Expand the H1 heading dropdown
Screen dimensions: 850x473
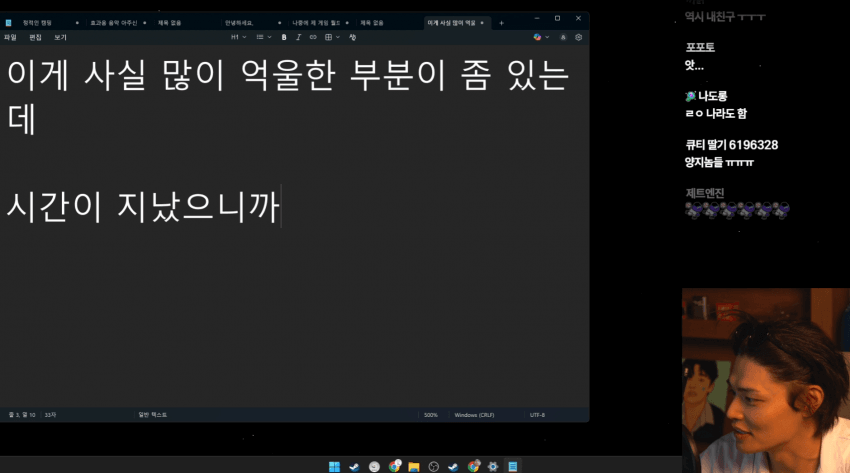click(238, 37)
